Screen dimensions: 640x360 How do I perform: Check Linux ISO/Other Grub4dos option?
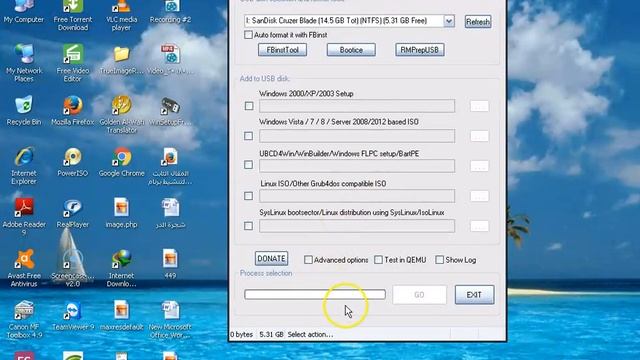(248, 196)
